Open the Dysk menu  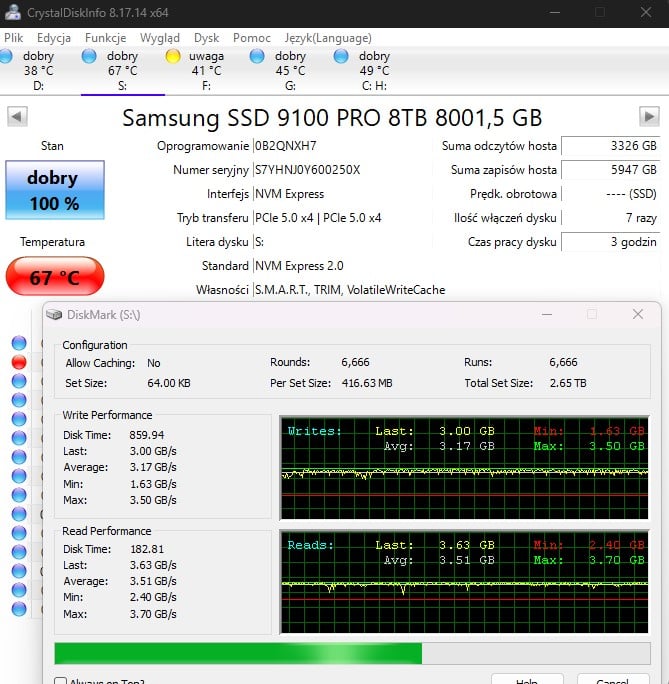tap(206, 37)
